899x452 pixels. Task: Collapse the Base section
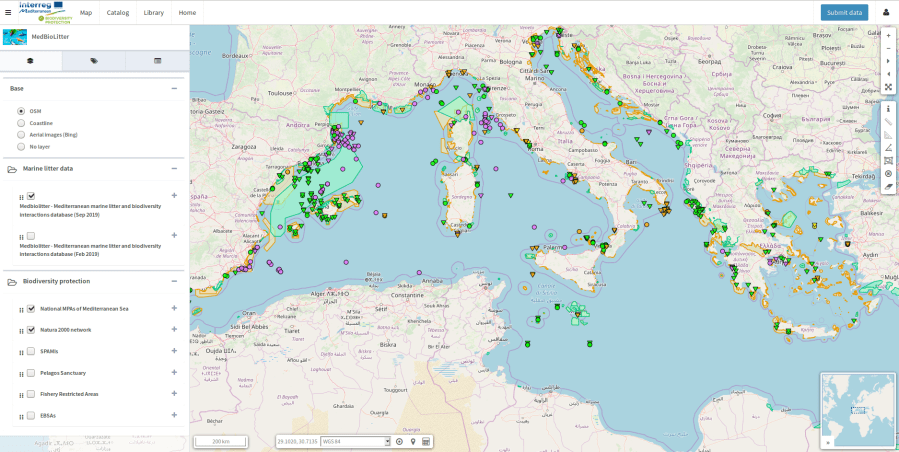(x=174, y=88)
